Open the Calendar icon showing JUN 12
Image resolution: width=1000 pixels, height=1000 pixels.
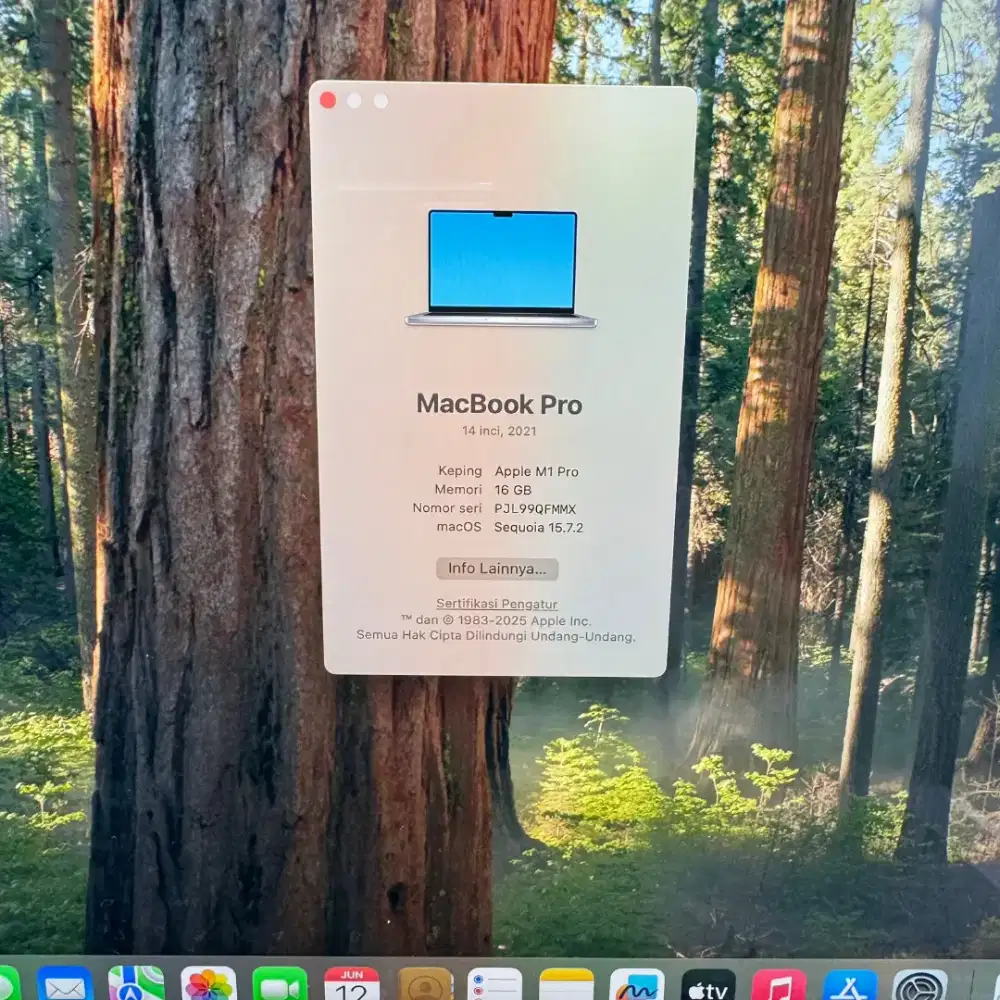(351, 983)
